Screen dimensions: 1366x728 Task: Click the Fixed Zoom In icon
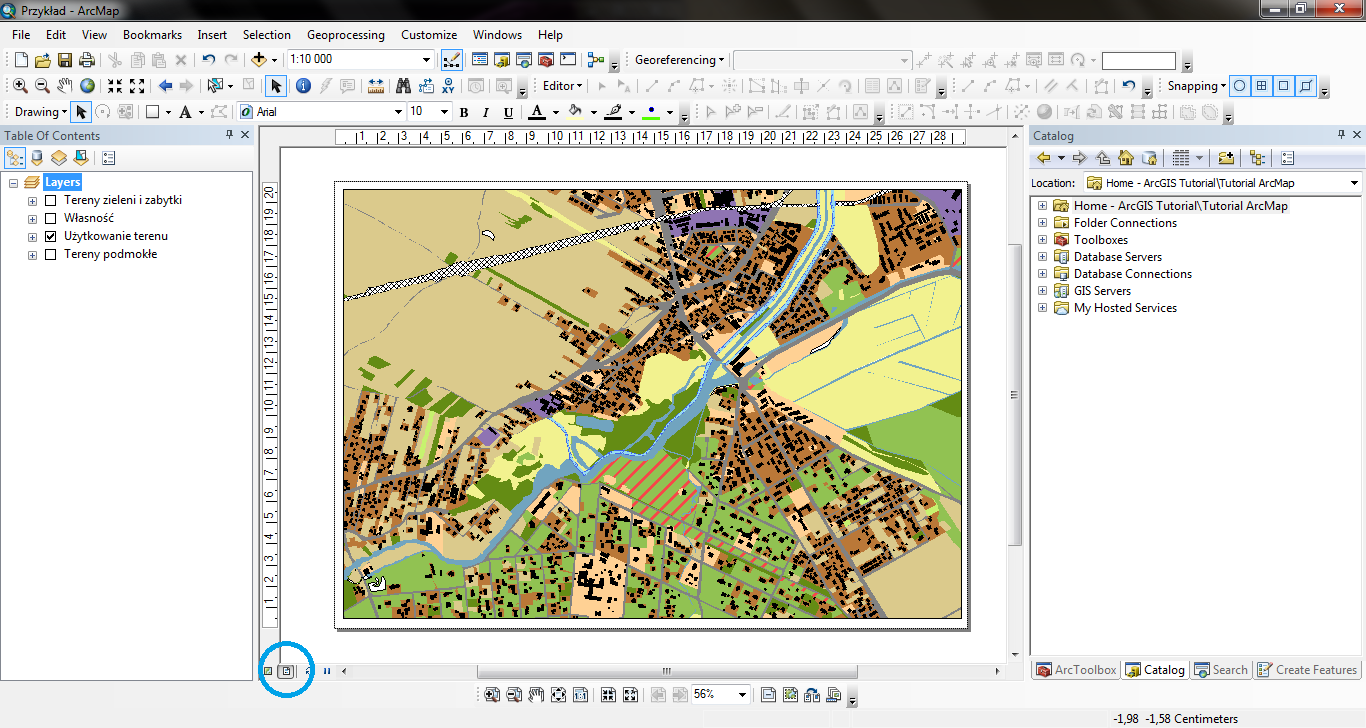click(x=115, y=86)
